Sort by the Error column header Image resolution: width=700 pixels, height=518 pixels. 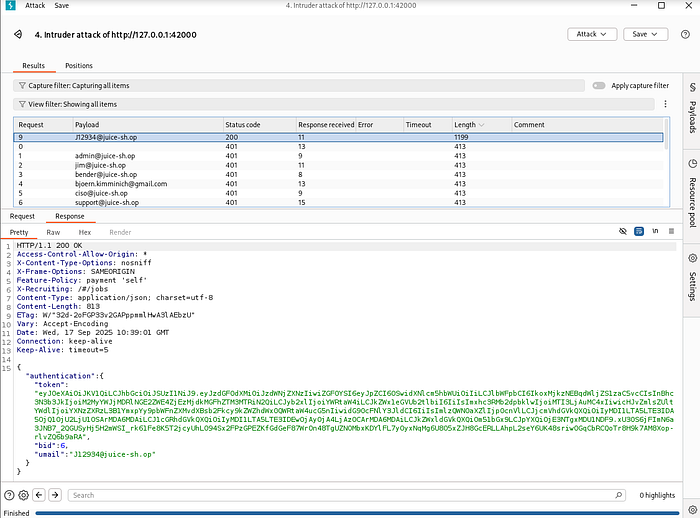point(379,125)
